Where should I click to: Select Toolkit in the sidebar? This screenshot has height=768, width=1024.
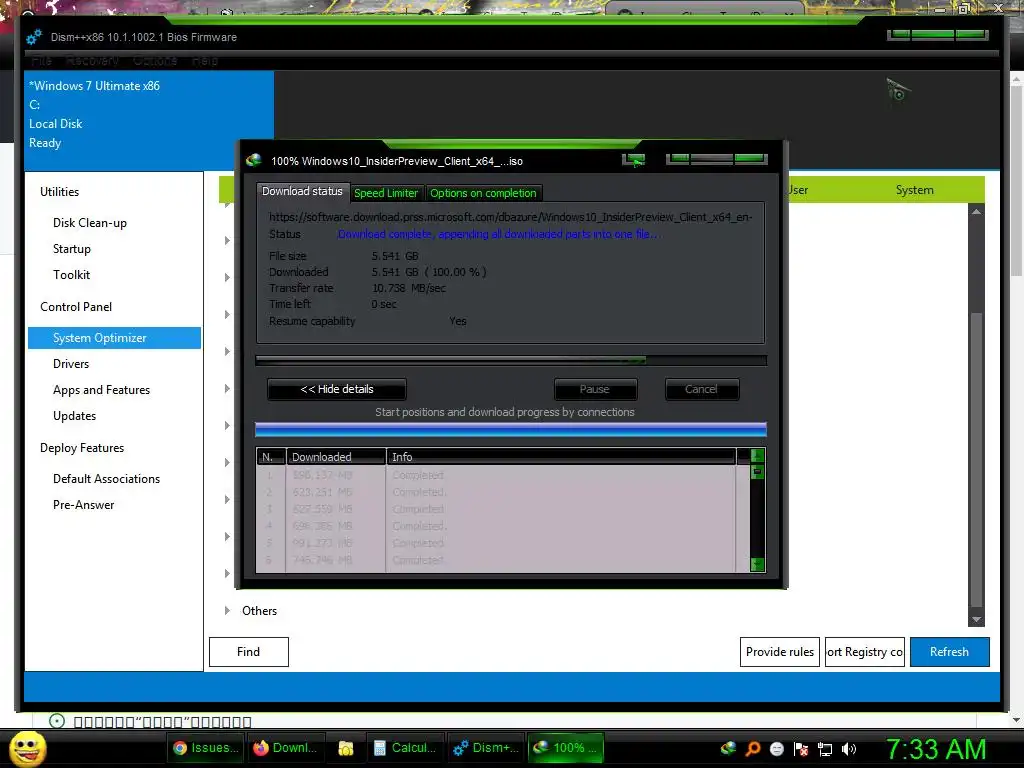(72, 275)
